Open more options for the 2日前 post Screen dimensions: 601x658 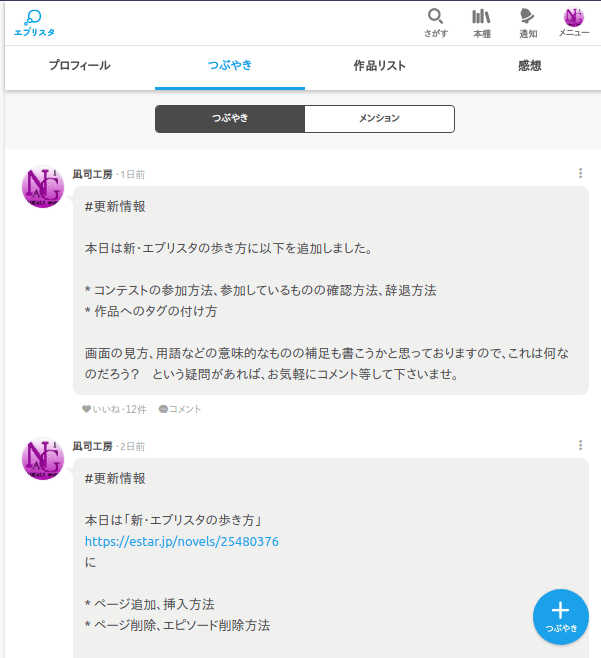click(x=580, y=445)
